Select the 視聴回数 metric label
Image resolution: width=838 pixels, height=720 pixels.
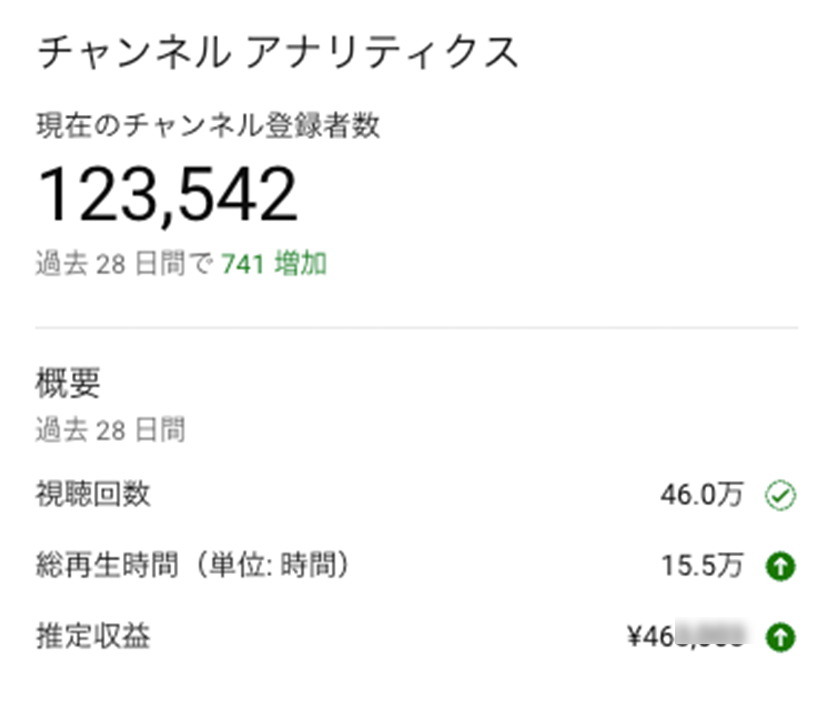click(x=94, y=494)
